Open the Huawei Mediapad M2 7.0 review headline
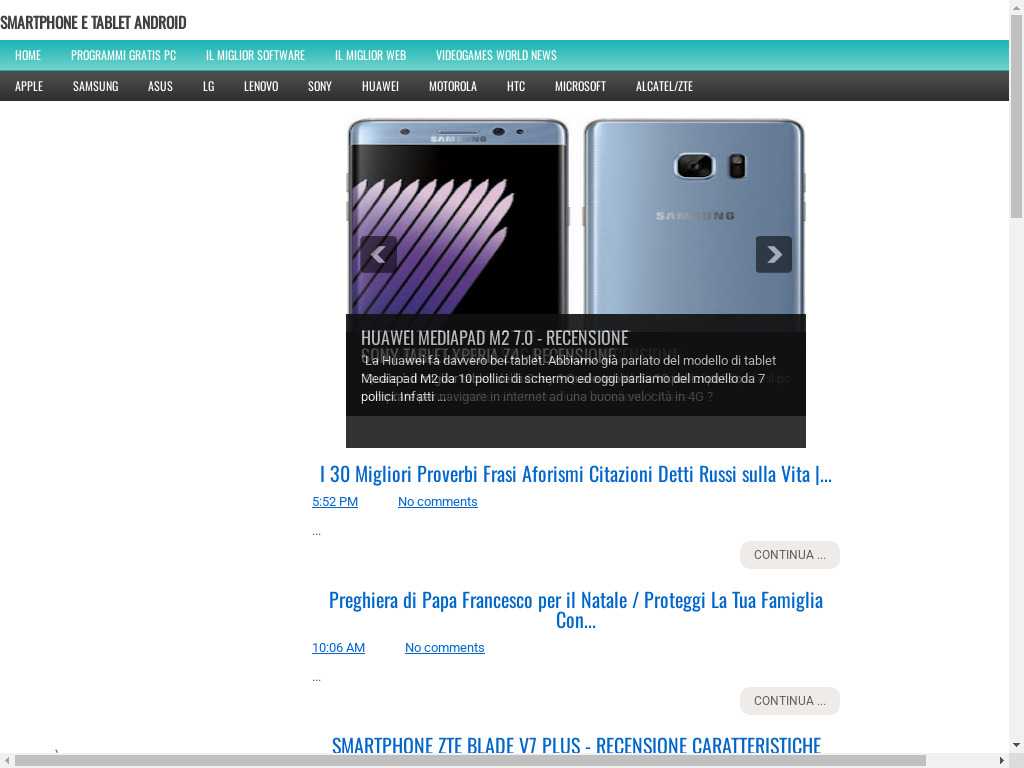Image resolution: width=1024 pixels, height=768 pixels. pos(494,337)
